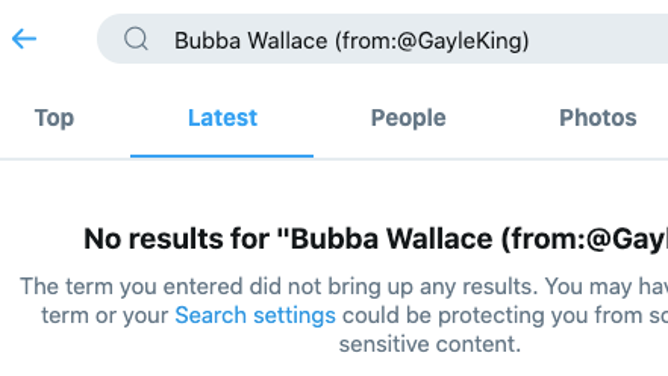Click the "(from:@Gay" part of the heading
668x376 pixels.
[584, 239]
